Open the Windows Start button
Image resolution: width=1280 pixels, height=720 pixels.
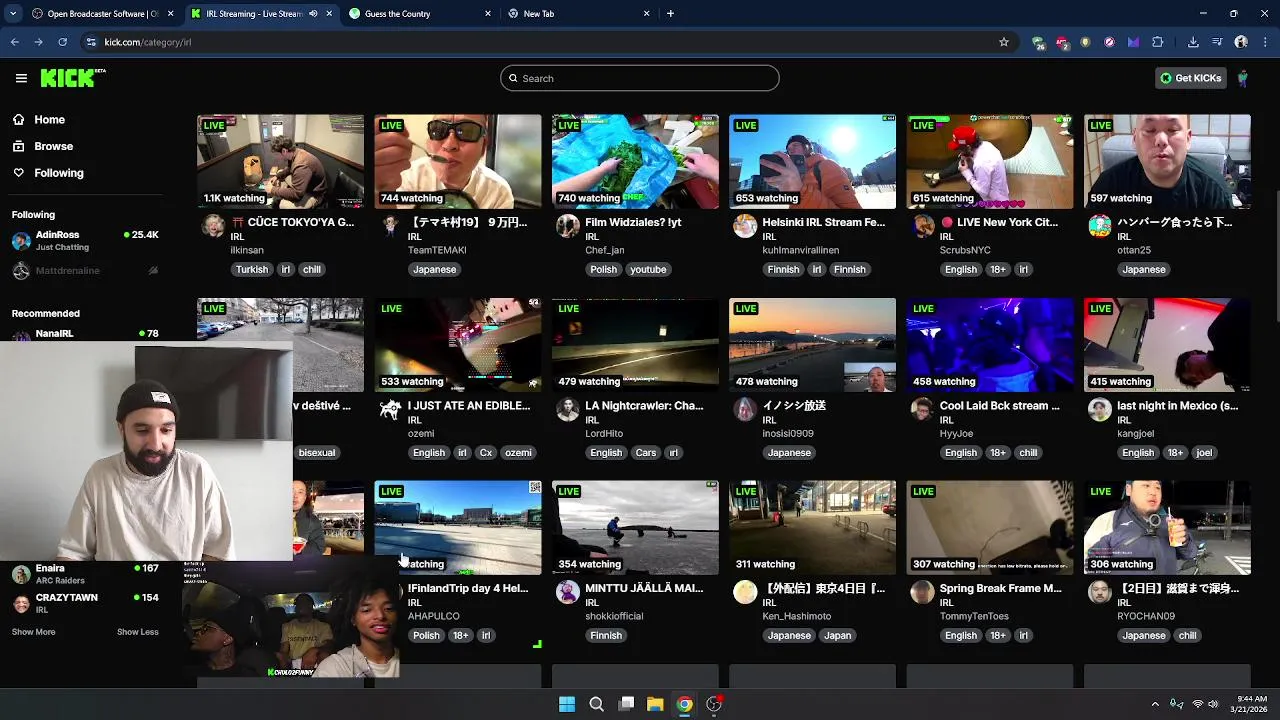click(567, 704)
